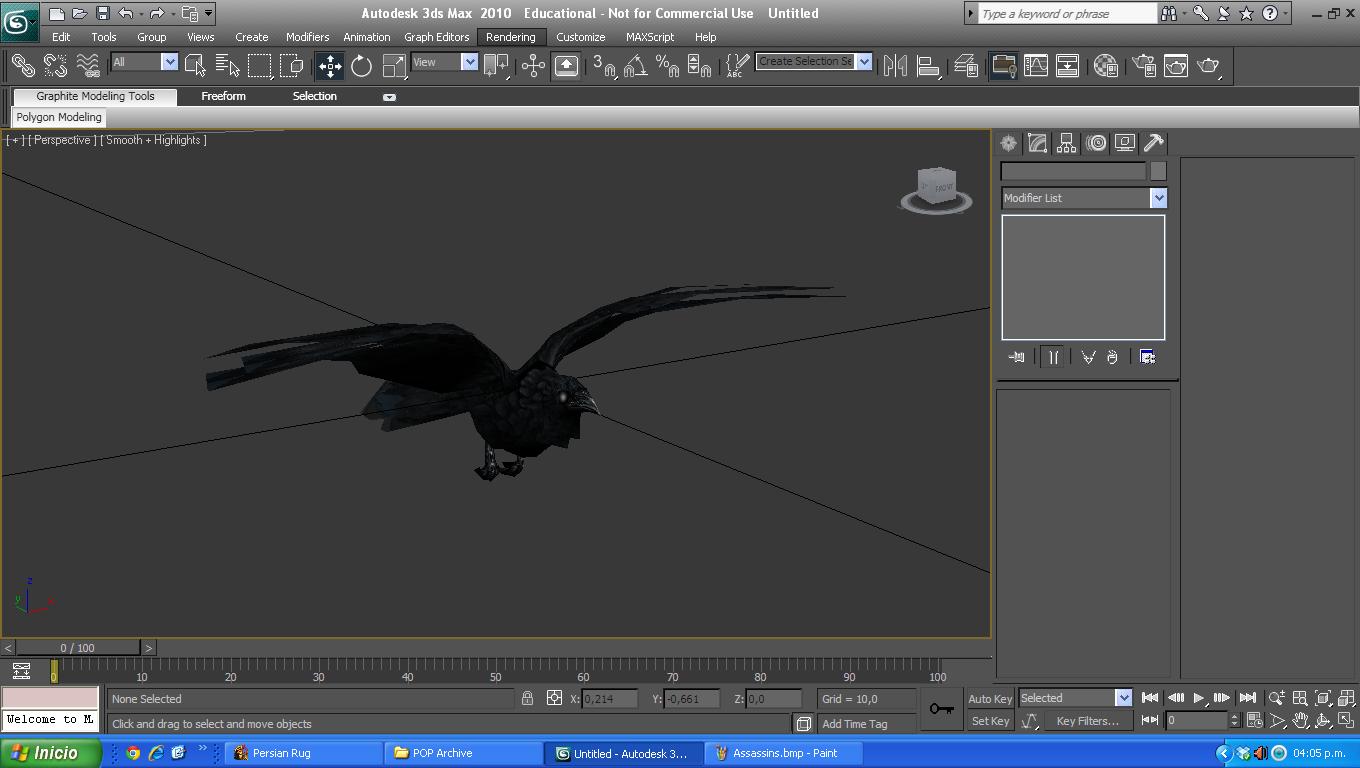Open the Utilities hammer panel icon
This screenshot has width=1360, height=768.
[x=1153, y=143]
